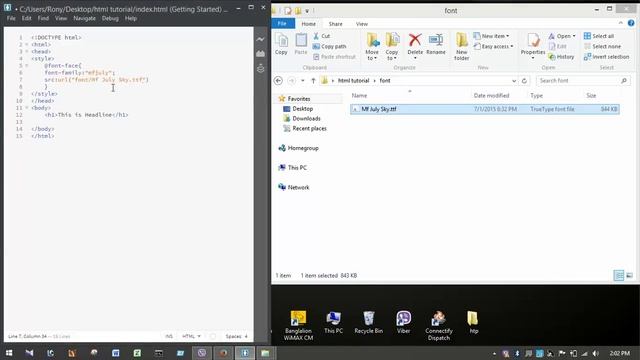Click the Paste icon in the ribbon
Image resolution: width=640 pixels, height=360 pixels.
point(301,44)
